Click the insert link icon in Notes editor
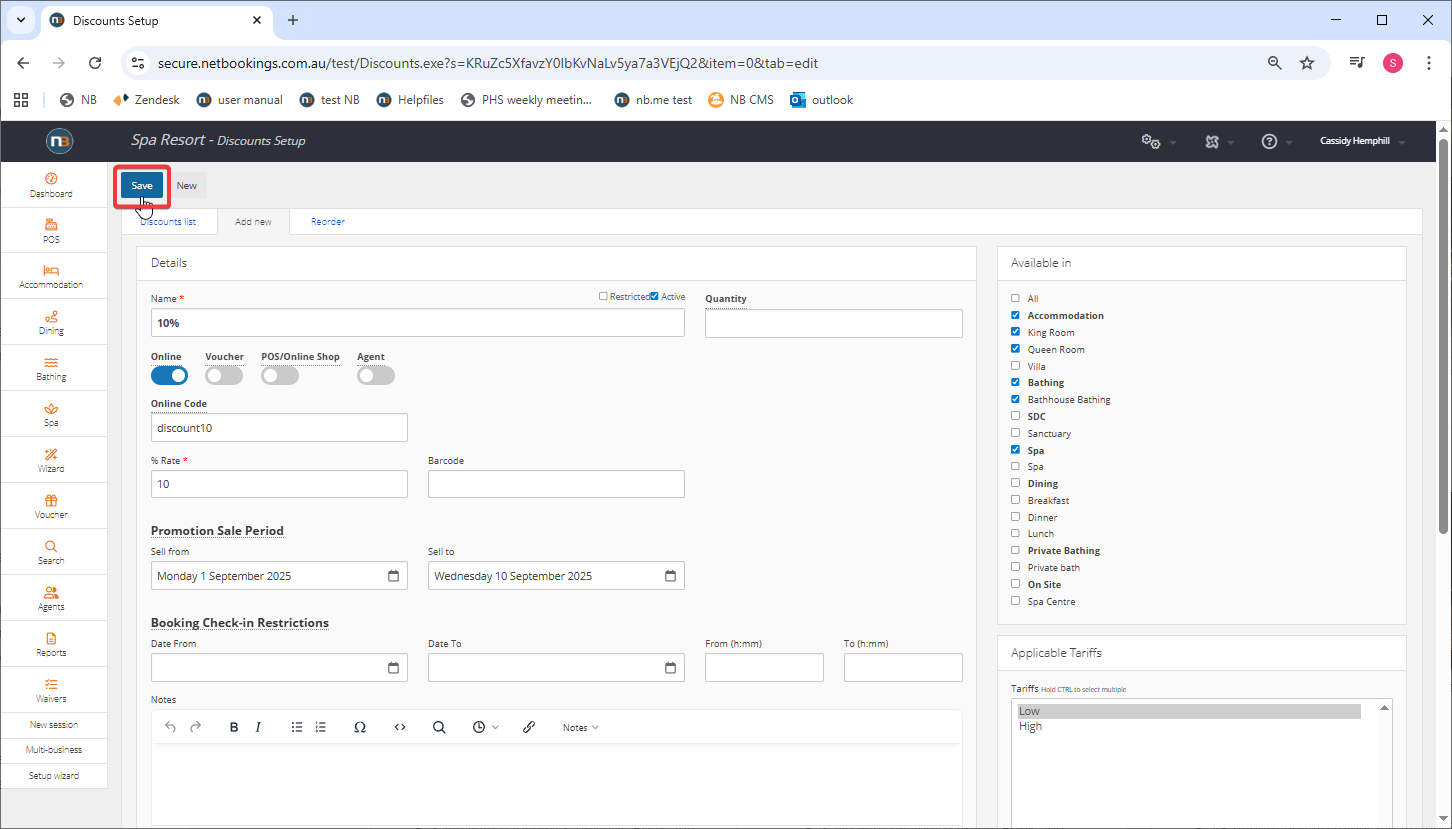Viewport: 1452px width, 829px height. tap(529, 727)
